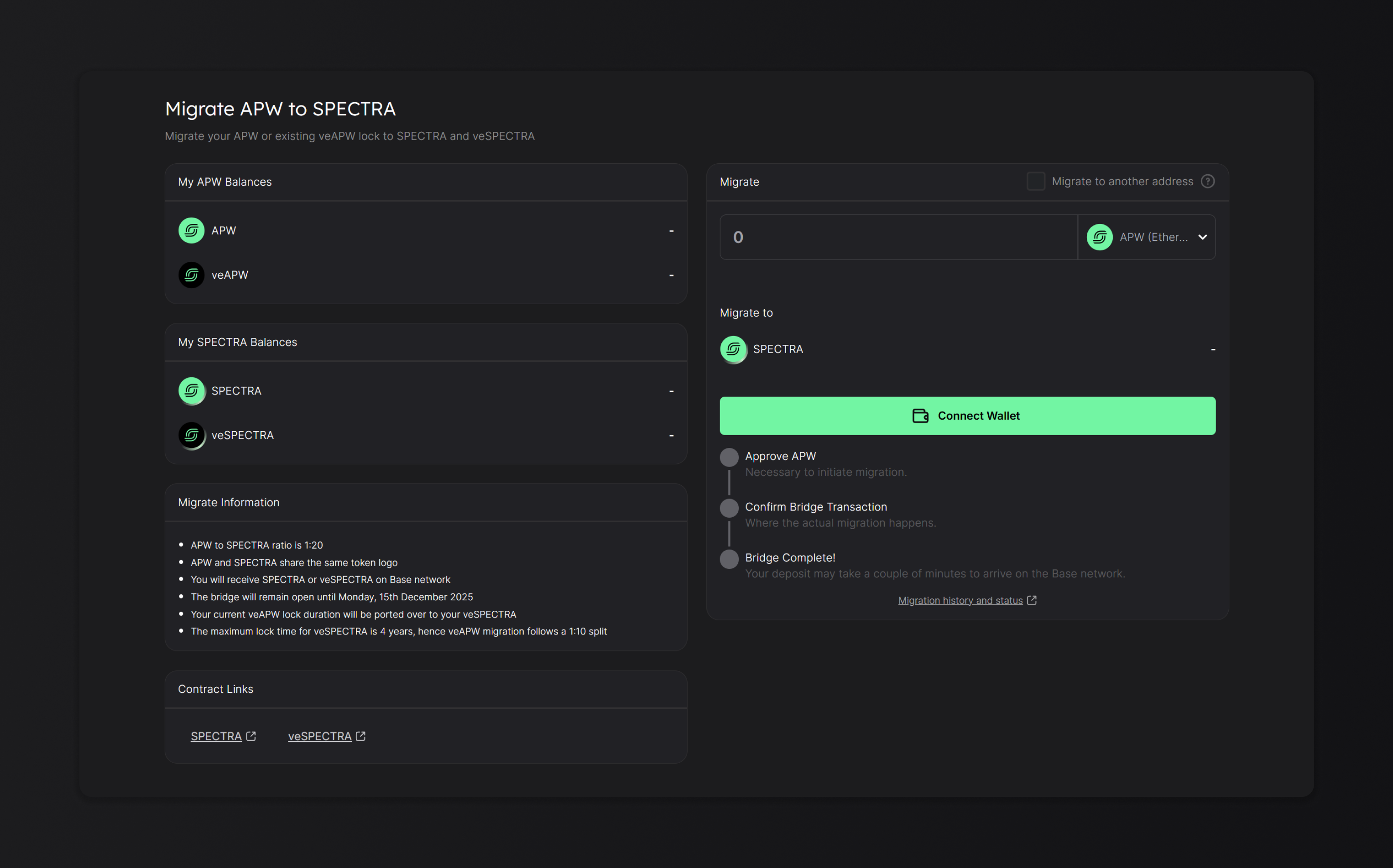
Task: Click the 'Approve APW' step label
Action: tap(780, 456)
